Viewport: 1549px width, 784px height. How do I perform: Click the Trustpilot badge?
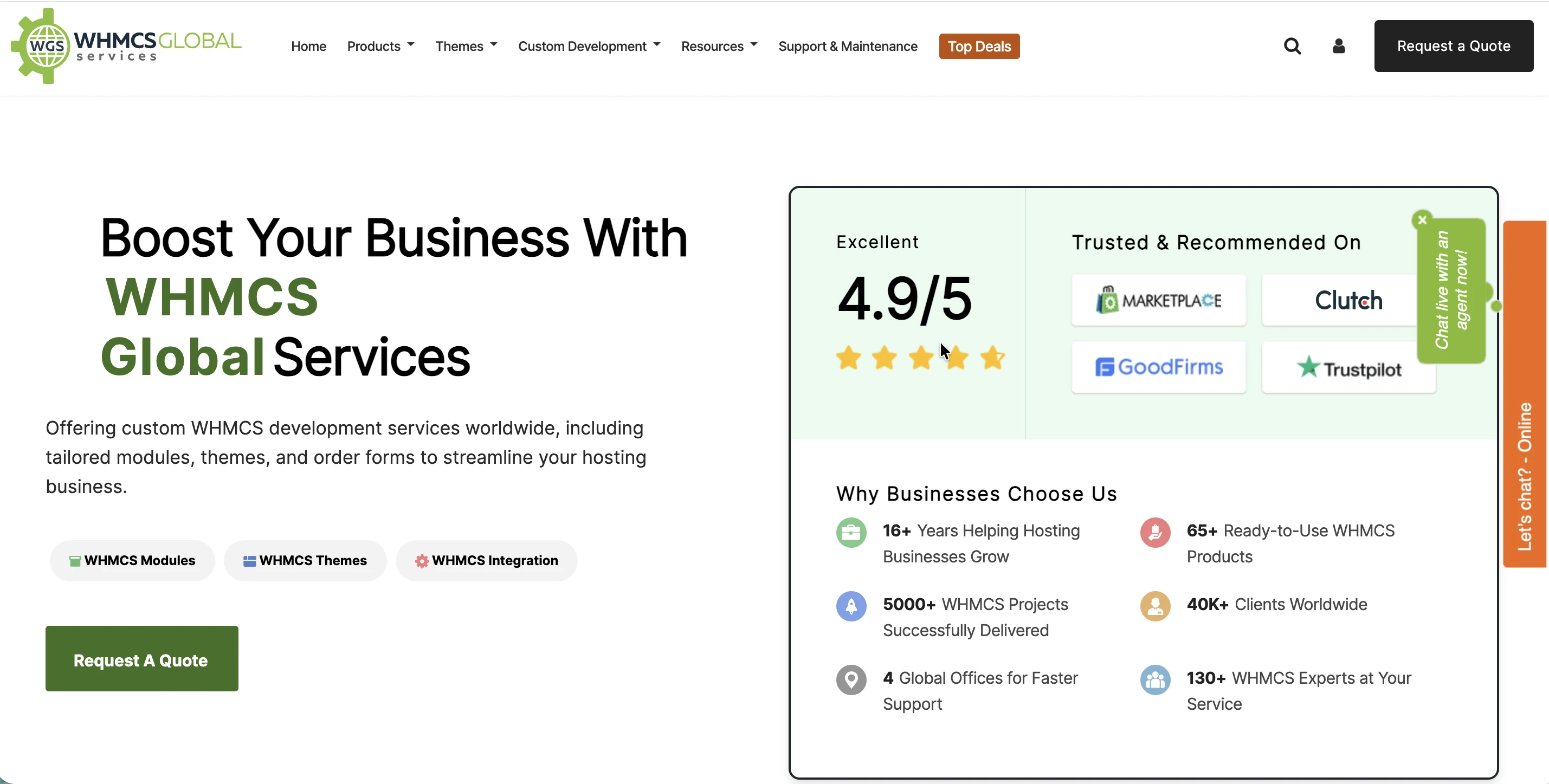coord(1348,368)
